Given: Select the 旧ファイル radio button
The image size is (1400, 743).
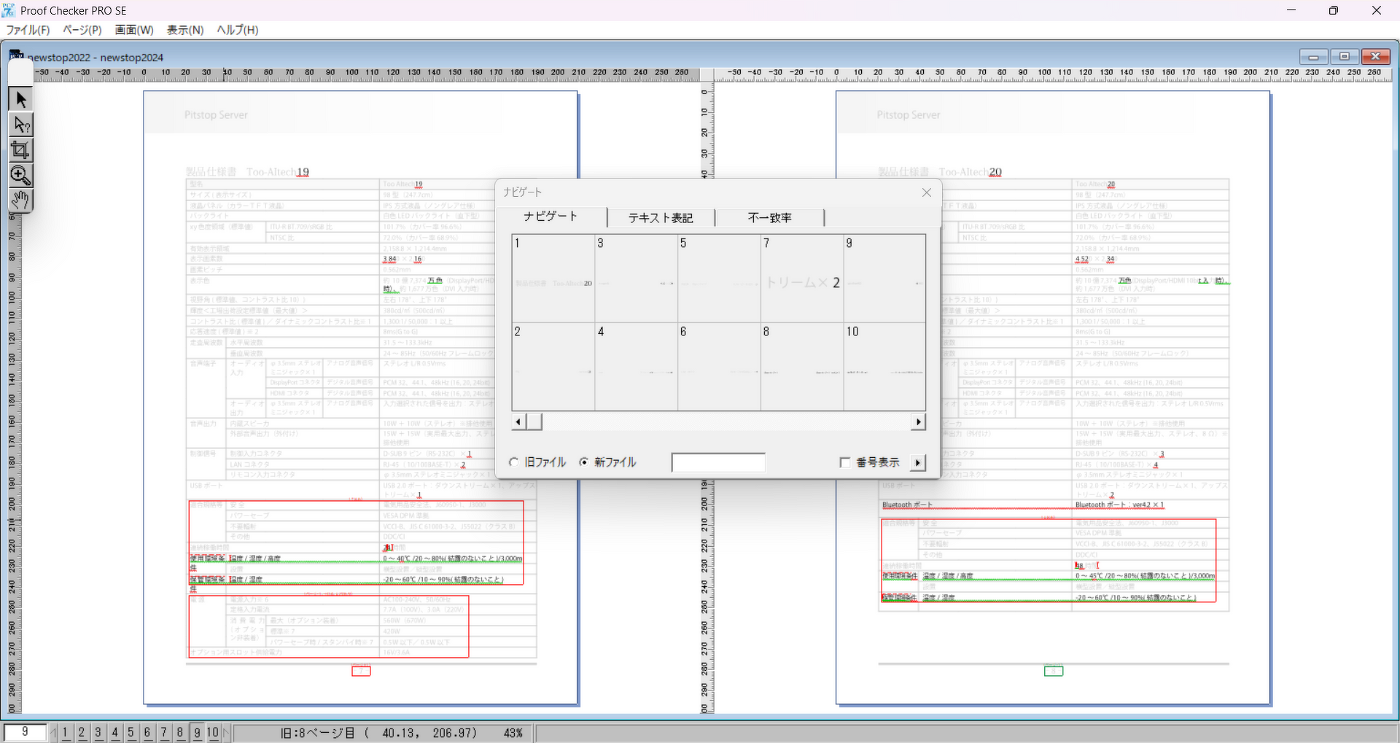Looking at the screenshot, I should 515,462.
